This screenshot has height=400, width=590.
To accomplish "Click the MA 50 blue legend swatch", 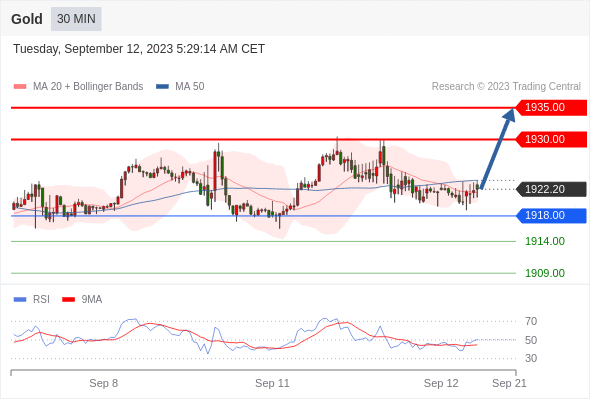I will (163, 87).
